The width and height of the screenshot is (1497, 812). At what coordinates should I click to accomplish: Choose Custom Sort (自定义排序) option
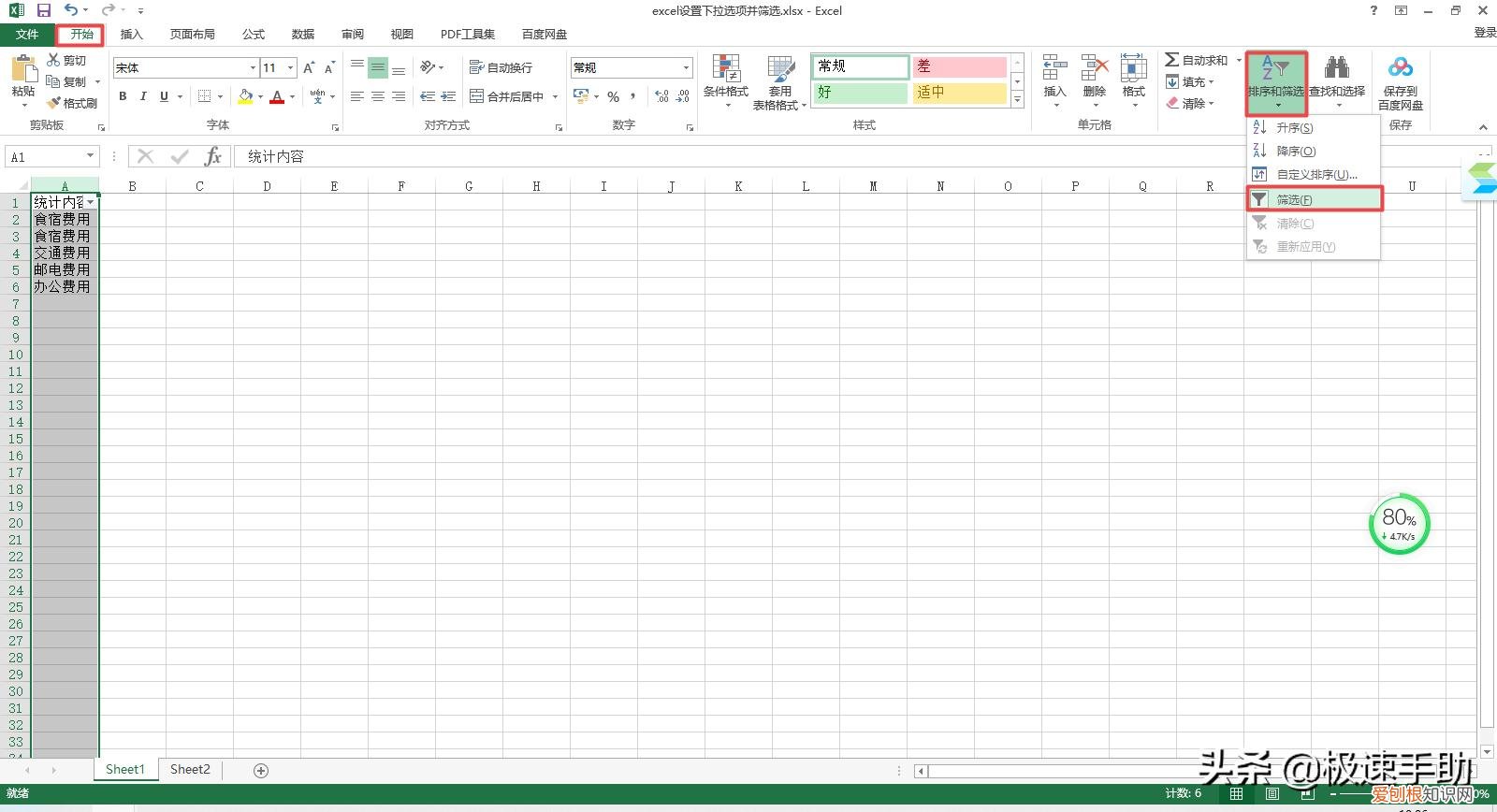[x=1315, y=174]
